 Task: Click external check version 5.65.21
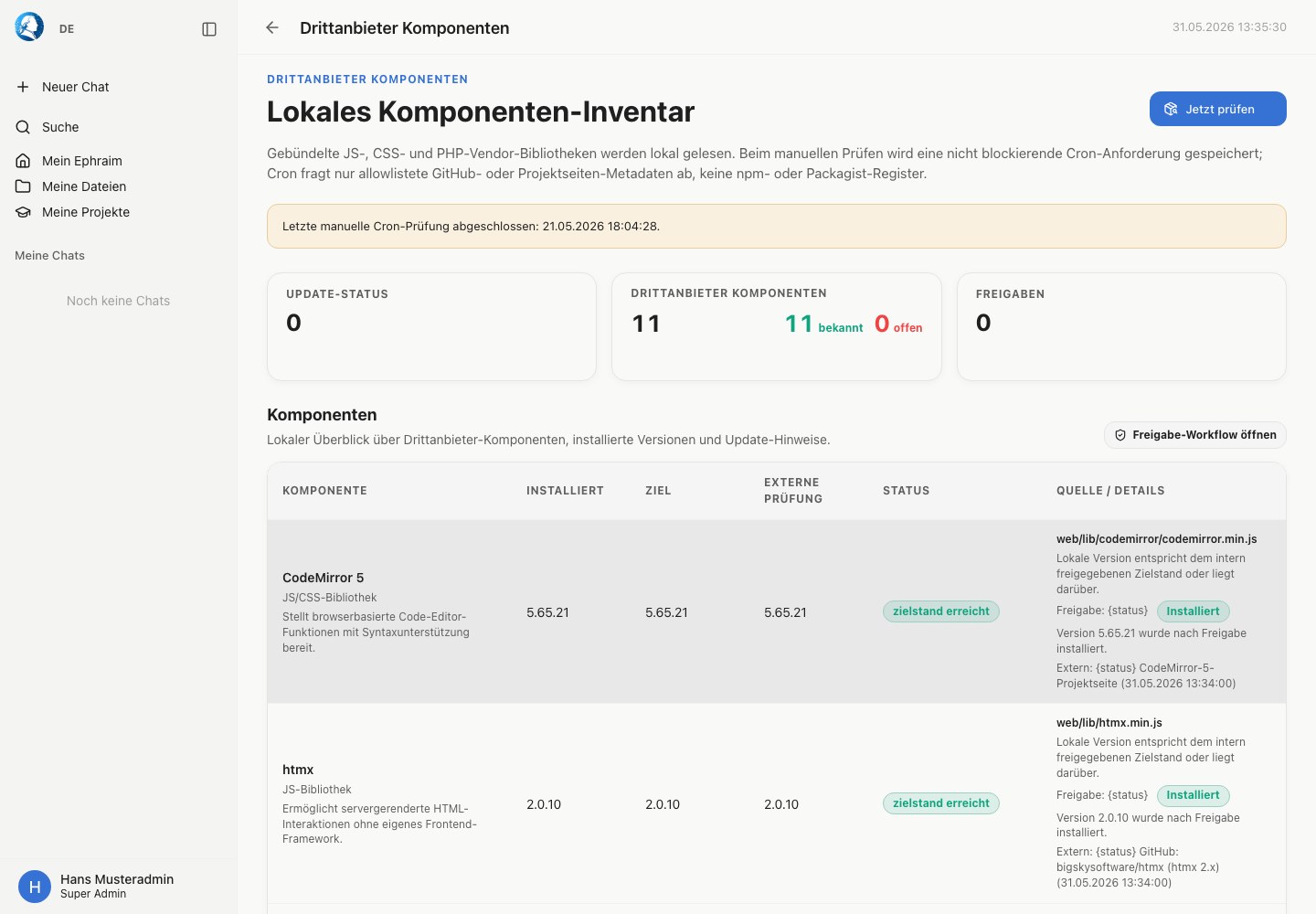785,612
